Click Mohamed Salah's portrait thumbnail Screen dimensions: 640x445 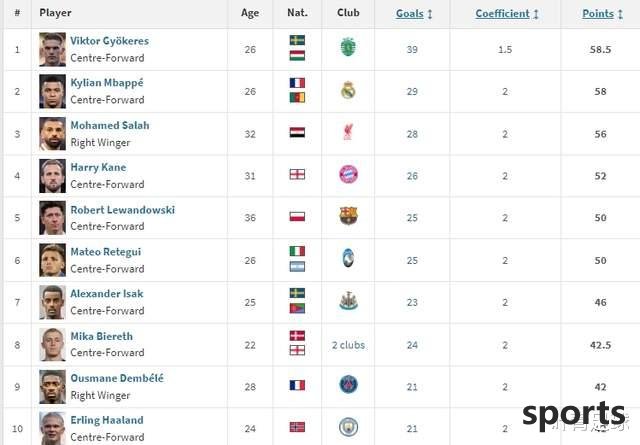click(x=52, y=134)
